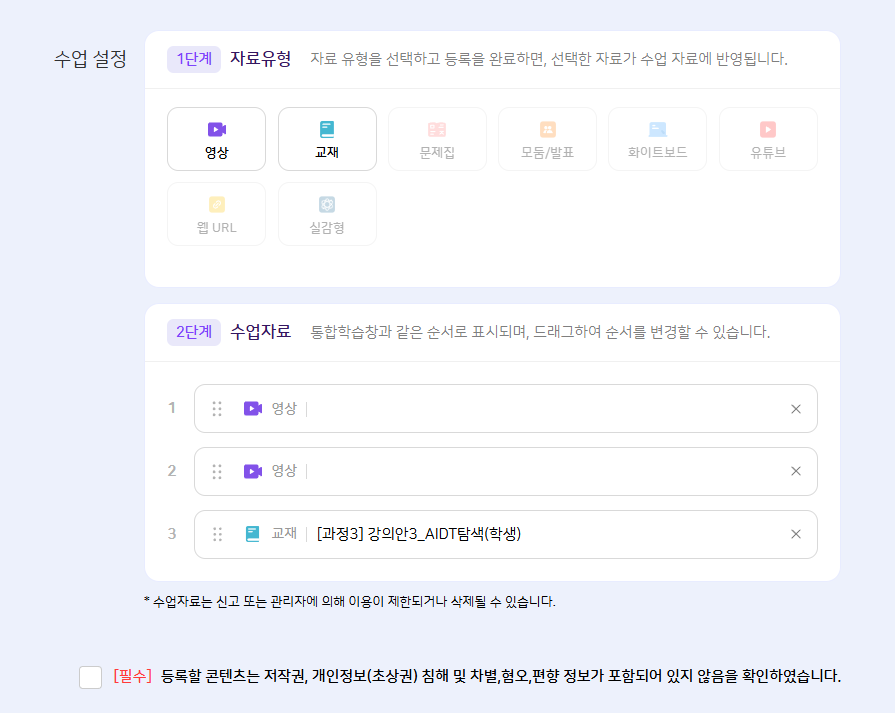The image size is (895, 713).
Task: Click the 1단계 step badge
Action: (194, 59)
